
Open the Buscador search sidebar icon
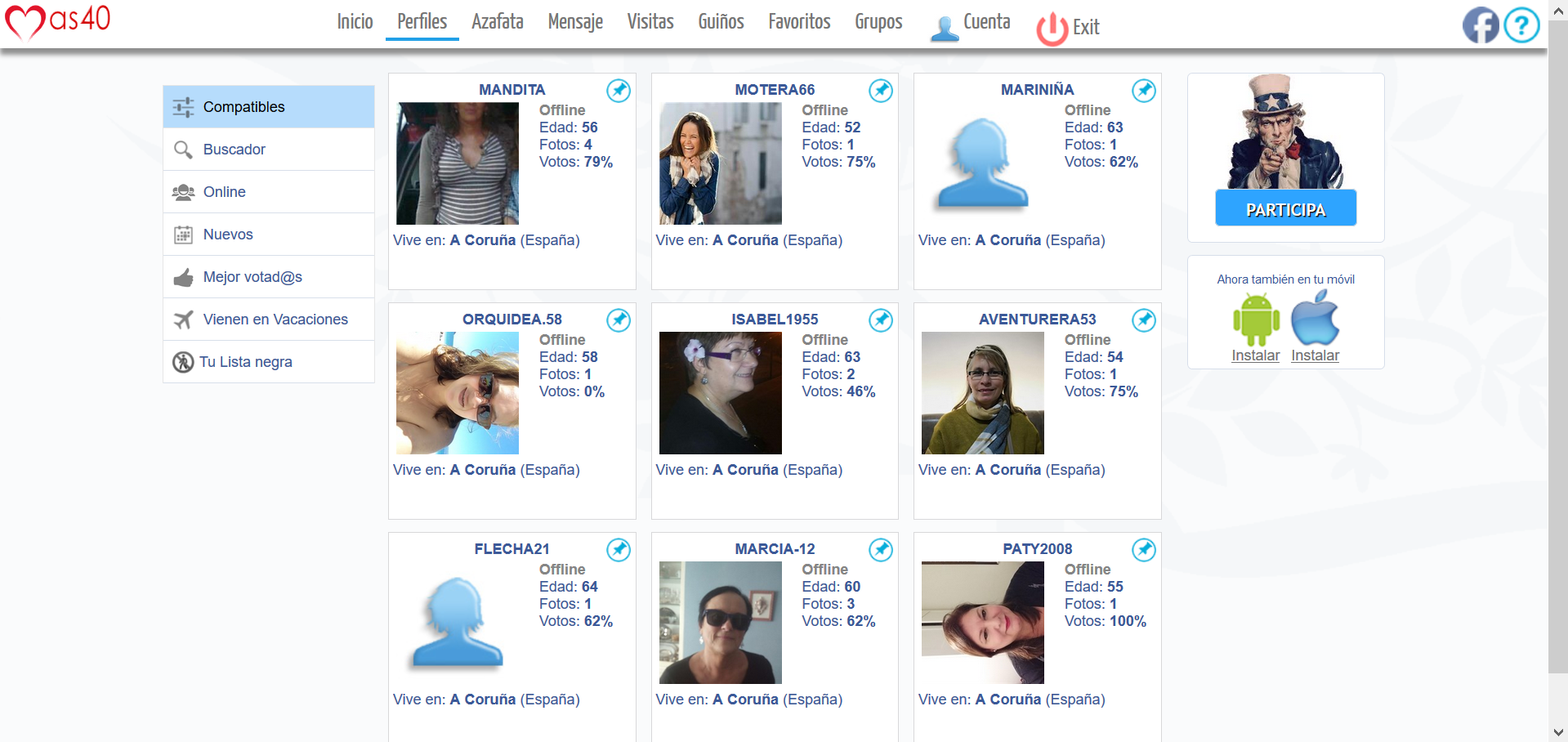[183, 149]
